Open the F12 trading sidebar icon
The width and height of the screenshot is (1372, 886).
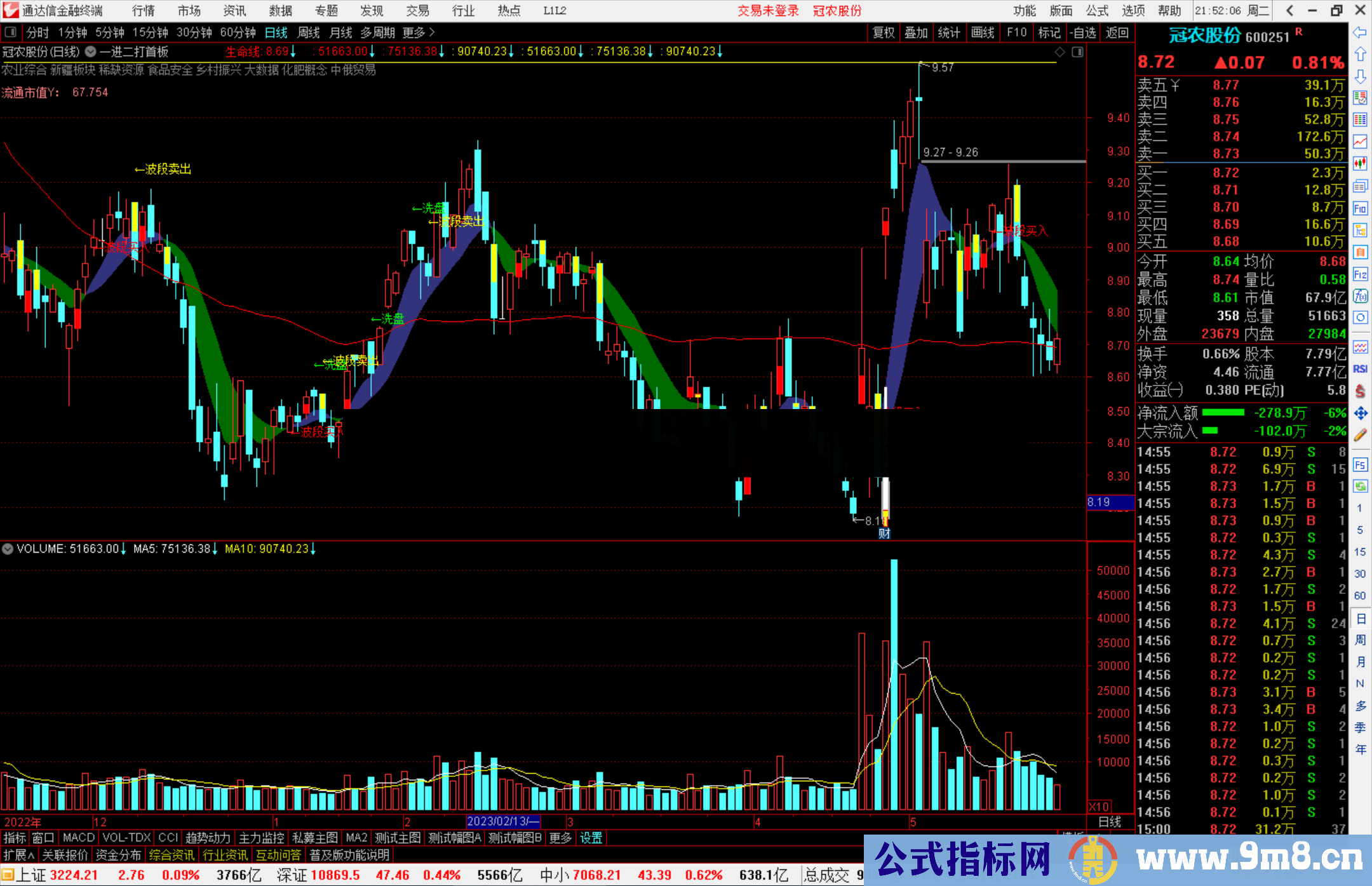click(x=1360, y=274)
